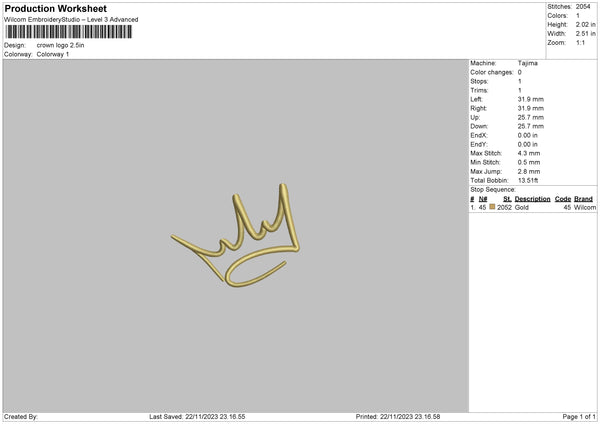Click the gold color swatch in stop sequence
The image size is (600, 424).
click(492, 207)
